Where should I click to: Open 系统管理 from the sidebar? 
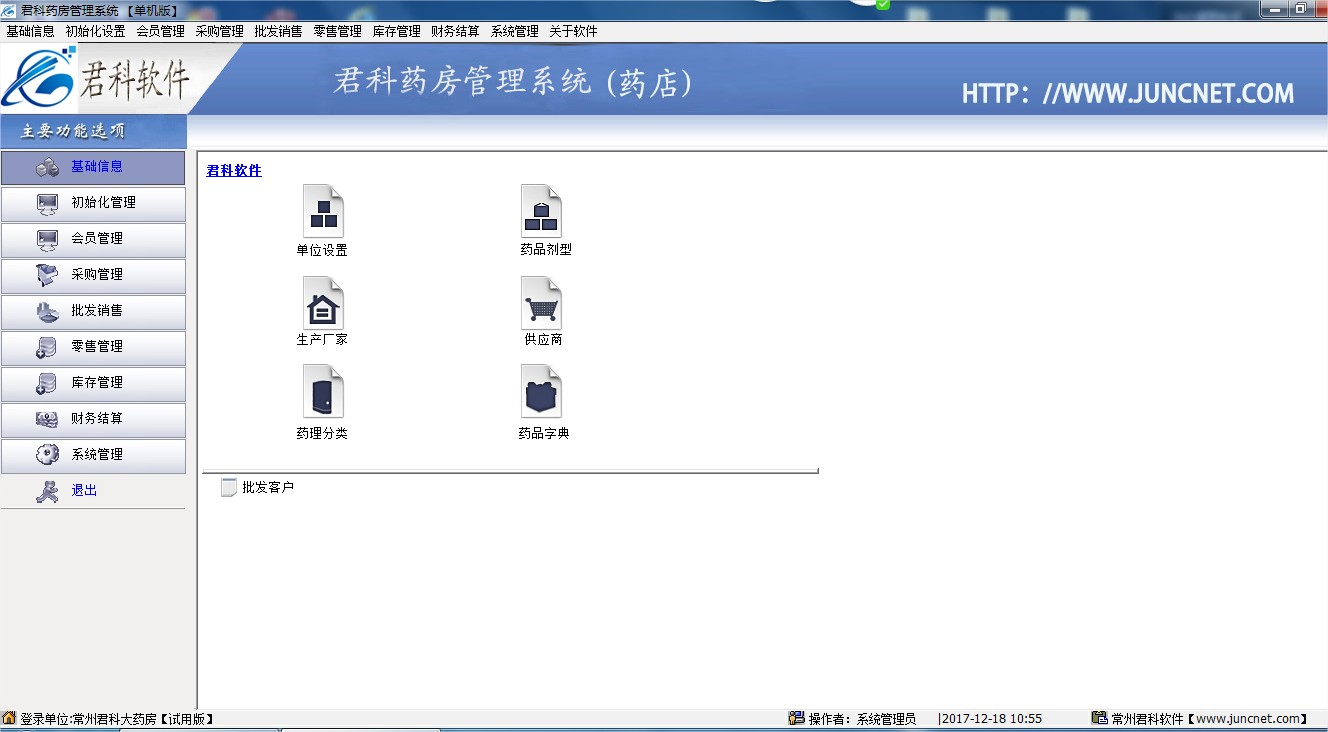click(x=93, y=455)
